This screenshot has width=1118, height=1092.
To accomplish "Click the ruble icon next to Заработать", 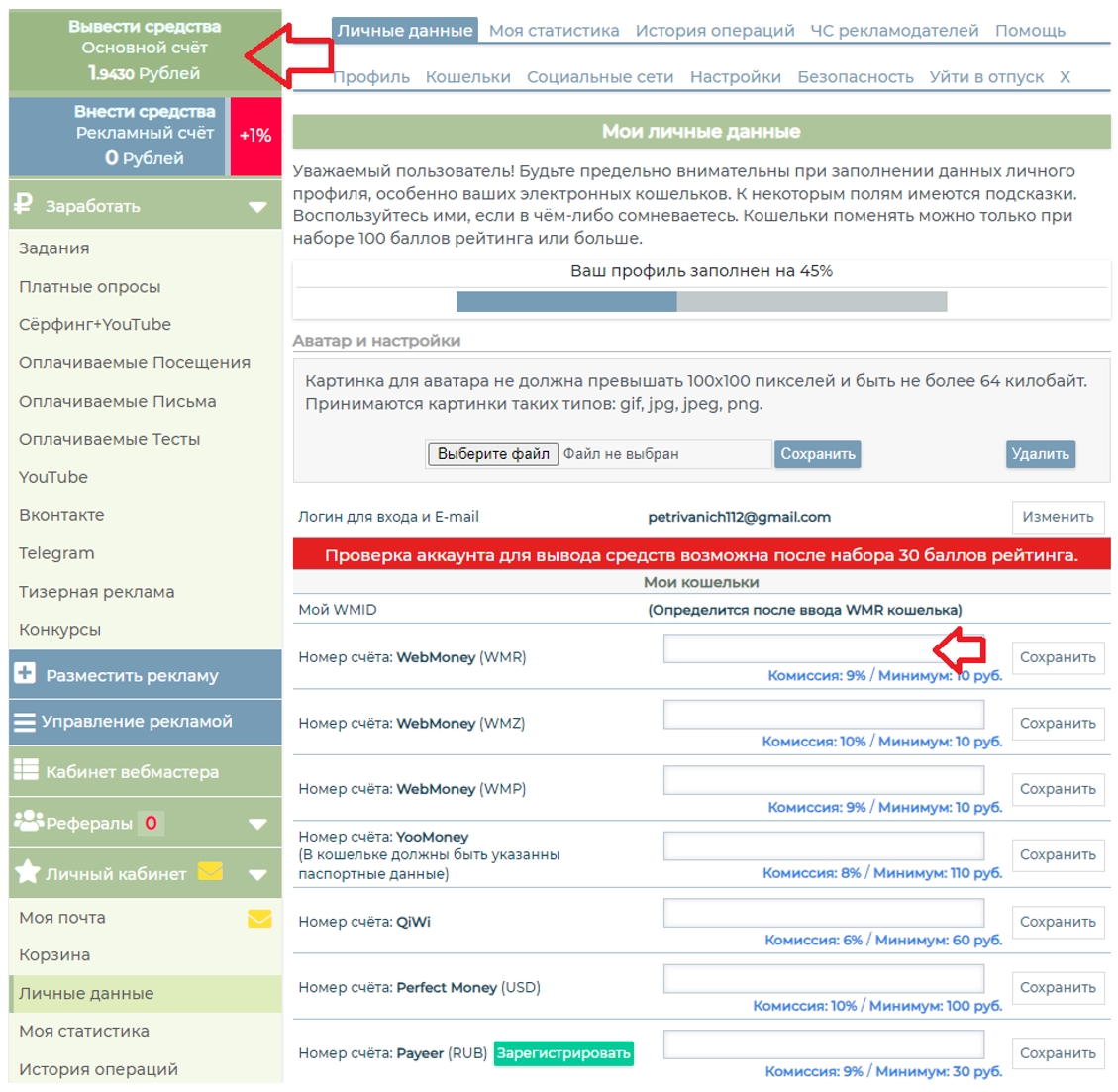I will pyautogui.click(x=24, y=204).
